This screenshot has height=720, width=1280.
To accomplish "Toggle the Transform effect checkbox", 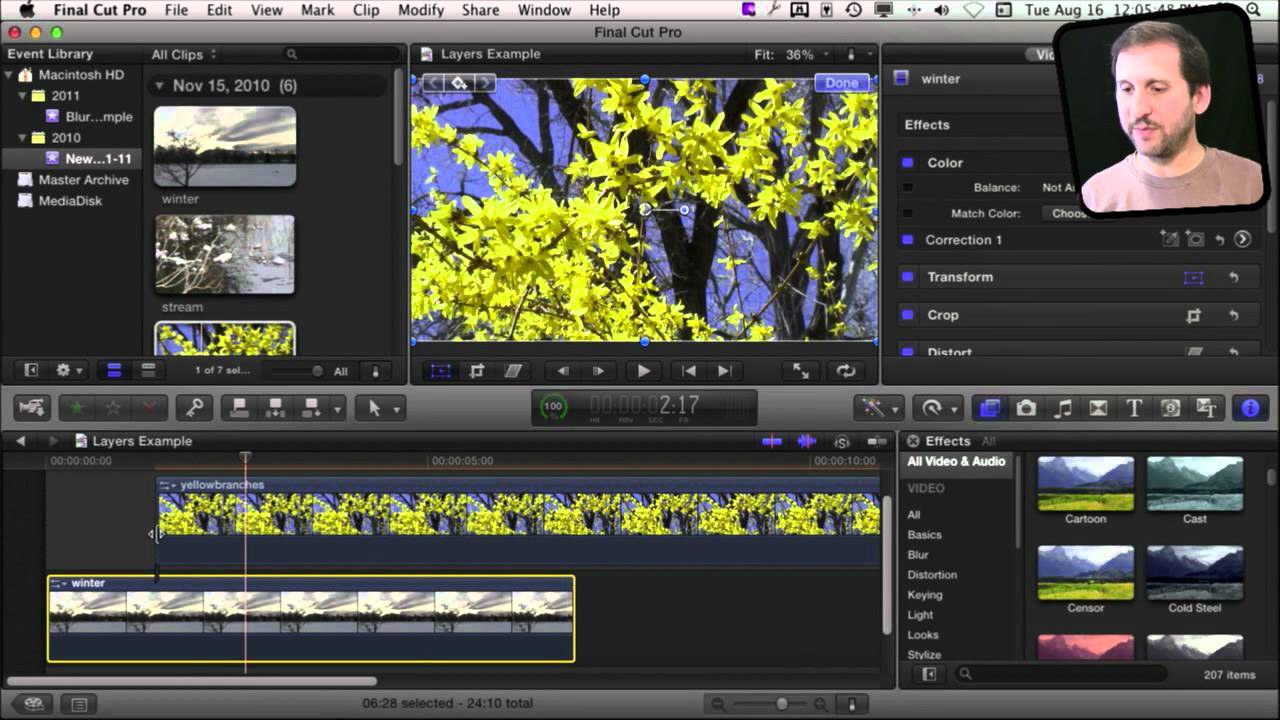I will 908,277.
